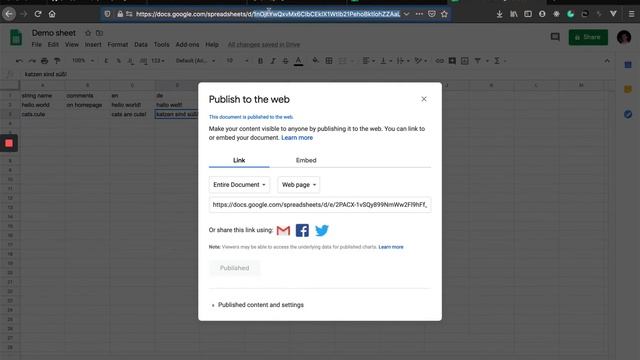Viewport: 640px width, 360px height.
Task: Open Keep side panel icon
Action: point(628,89)
